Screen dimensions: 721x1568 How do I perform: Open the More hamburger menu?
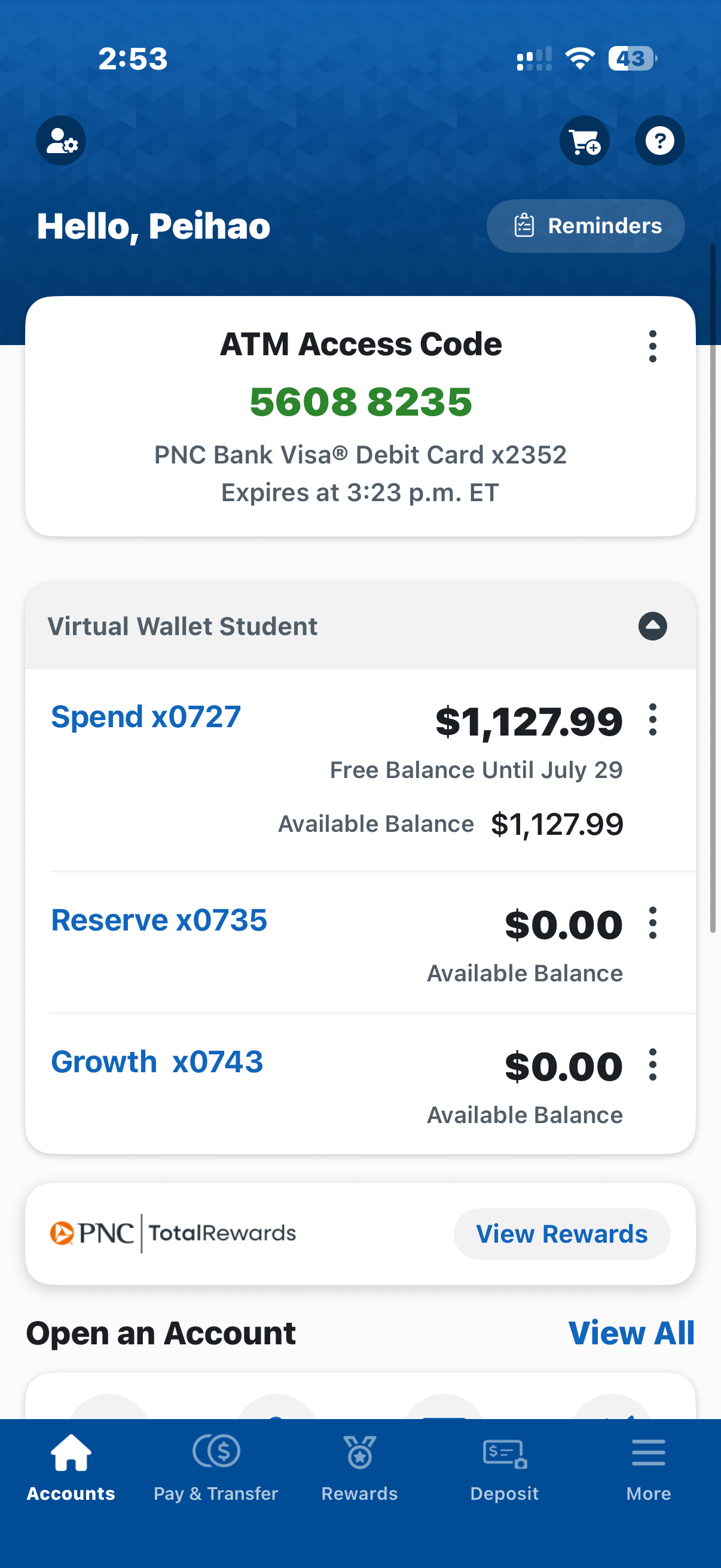649,1468
